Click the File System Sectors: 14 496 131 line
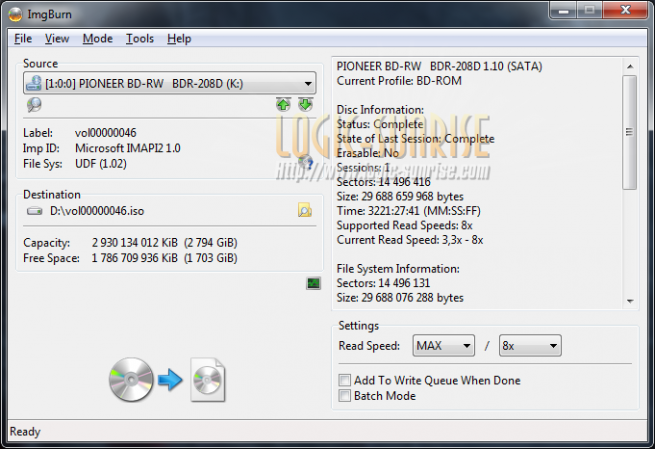This screenshot has height=449, width=655. [x=383, y=283]
